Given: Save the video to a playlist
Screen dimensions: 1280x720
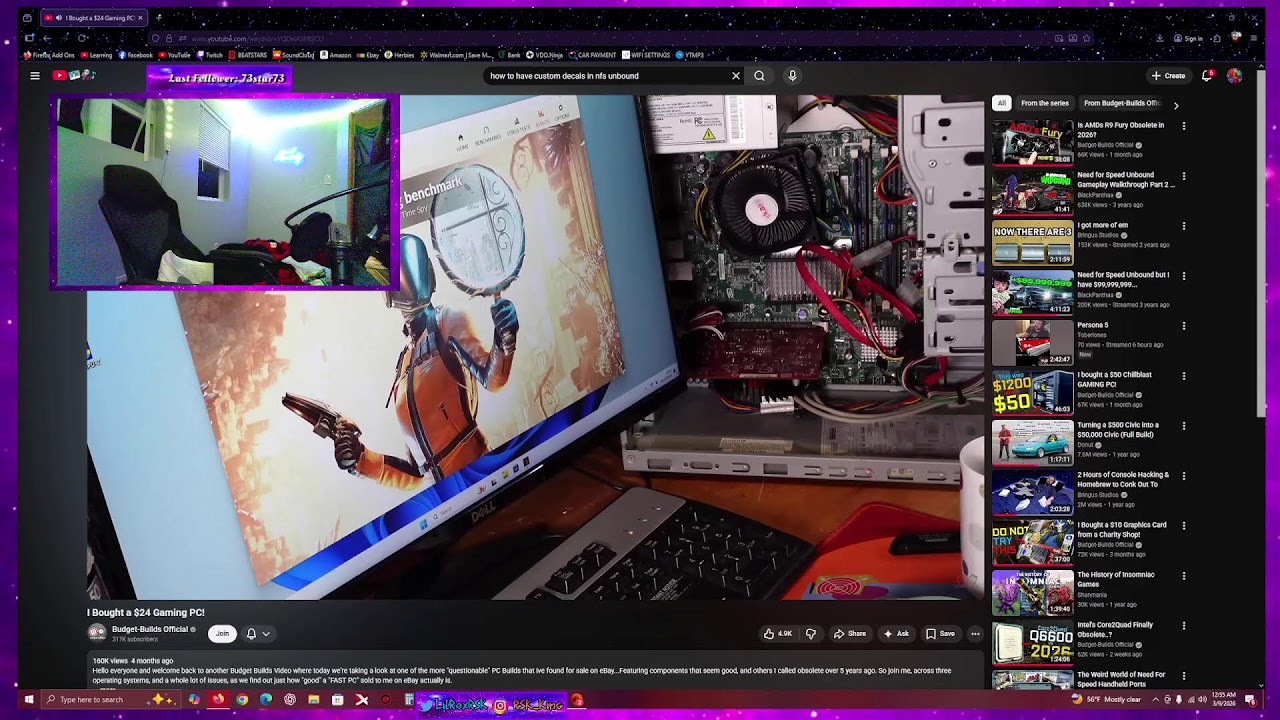Looking at the screenshot, I should point(940,633).
